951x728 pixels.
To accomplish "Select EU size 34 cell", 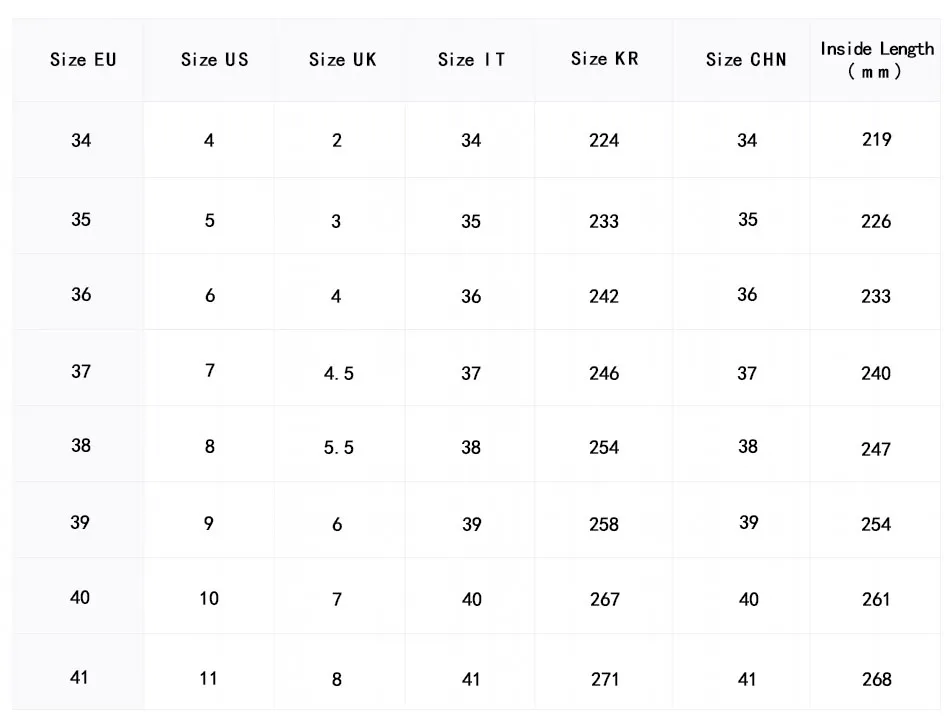I will [81, 141].
